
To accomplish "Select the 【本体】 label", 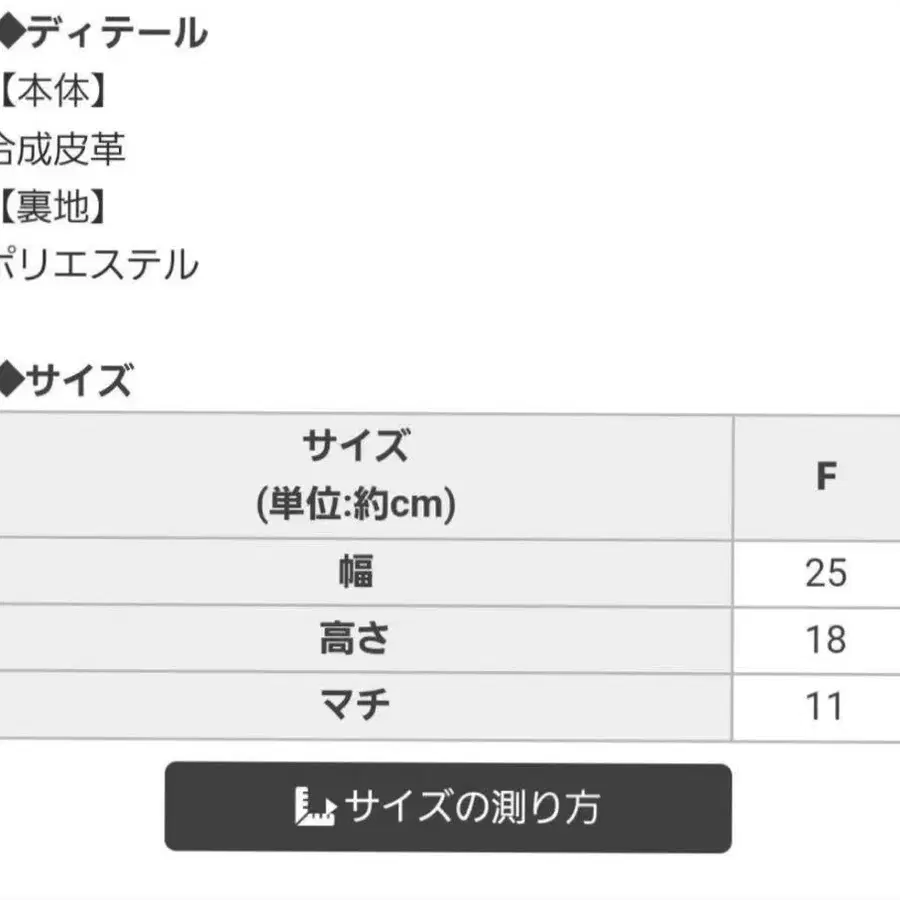I will click(52, 92).
